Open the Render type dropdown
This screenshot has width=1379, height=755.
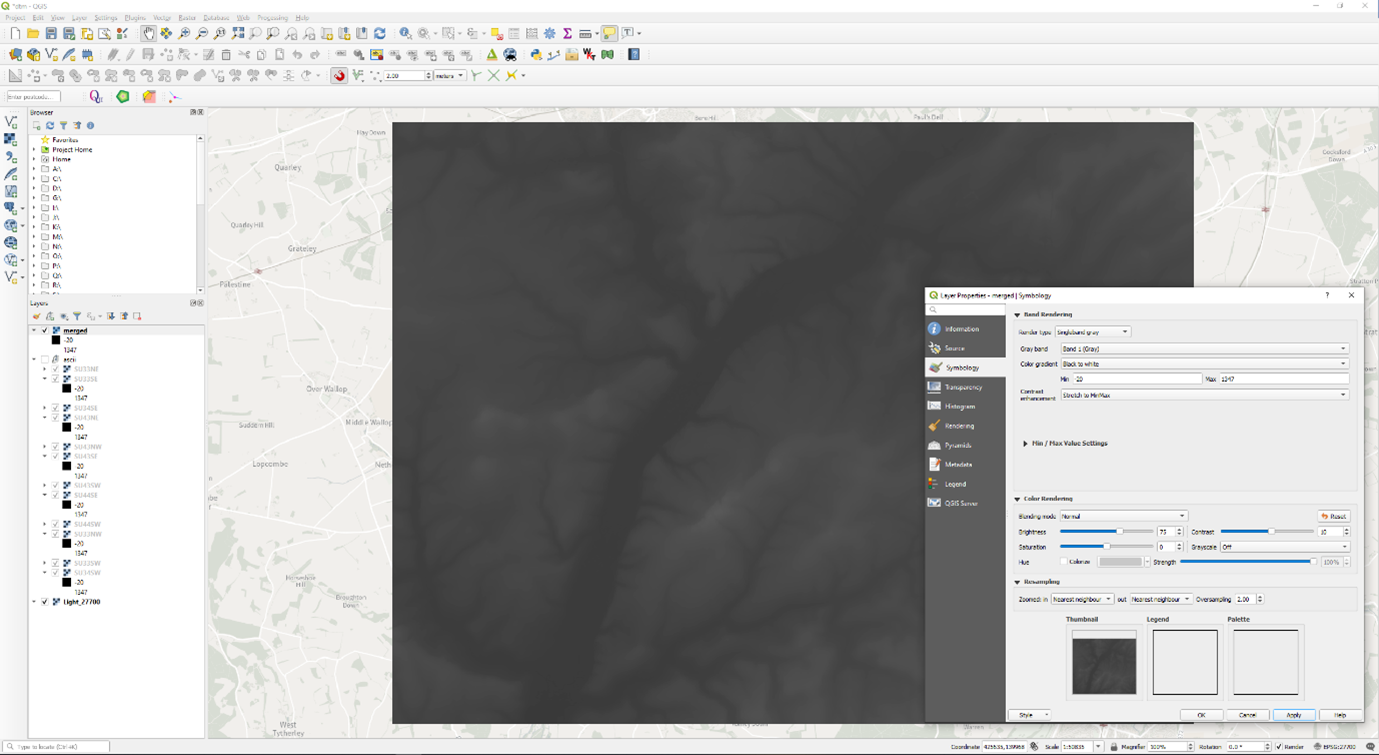[x=1092, y=332]
